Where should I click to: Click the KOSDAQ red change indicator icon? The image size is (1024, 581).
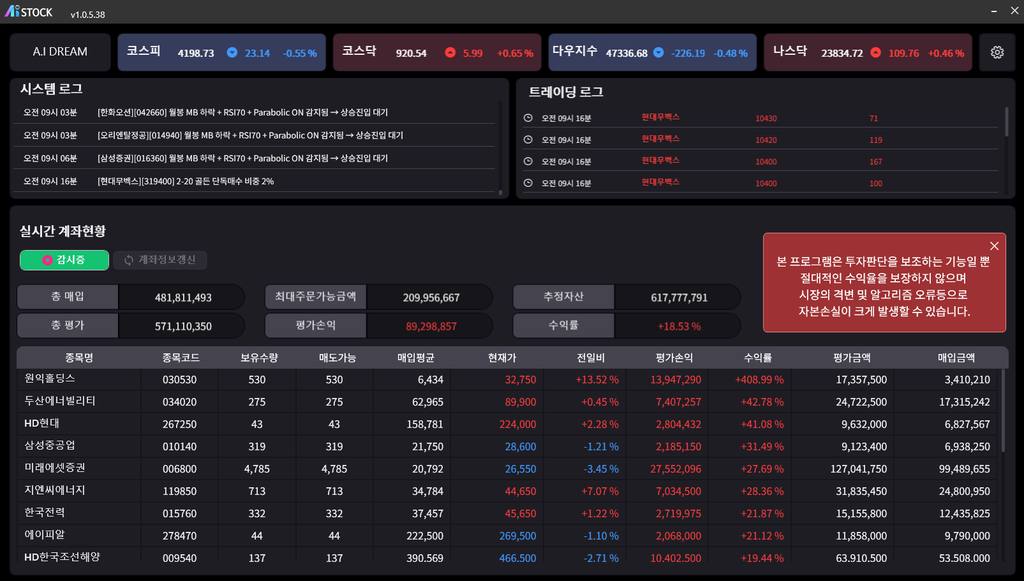[450, 52]
